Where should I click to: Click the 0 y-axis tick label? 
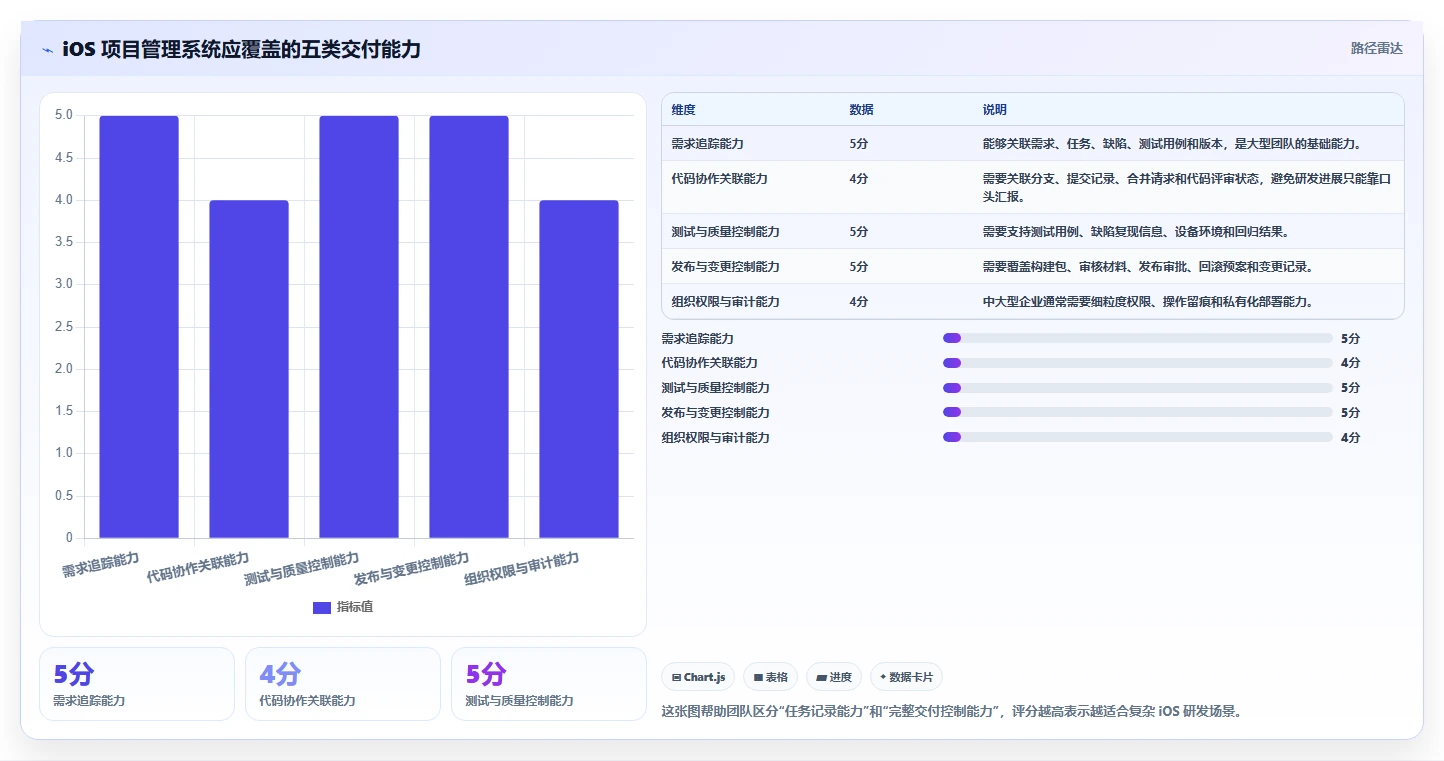click(x=69, y=538)
